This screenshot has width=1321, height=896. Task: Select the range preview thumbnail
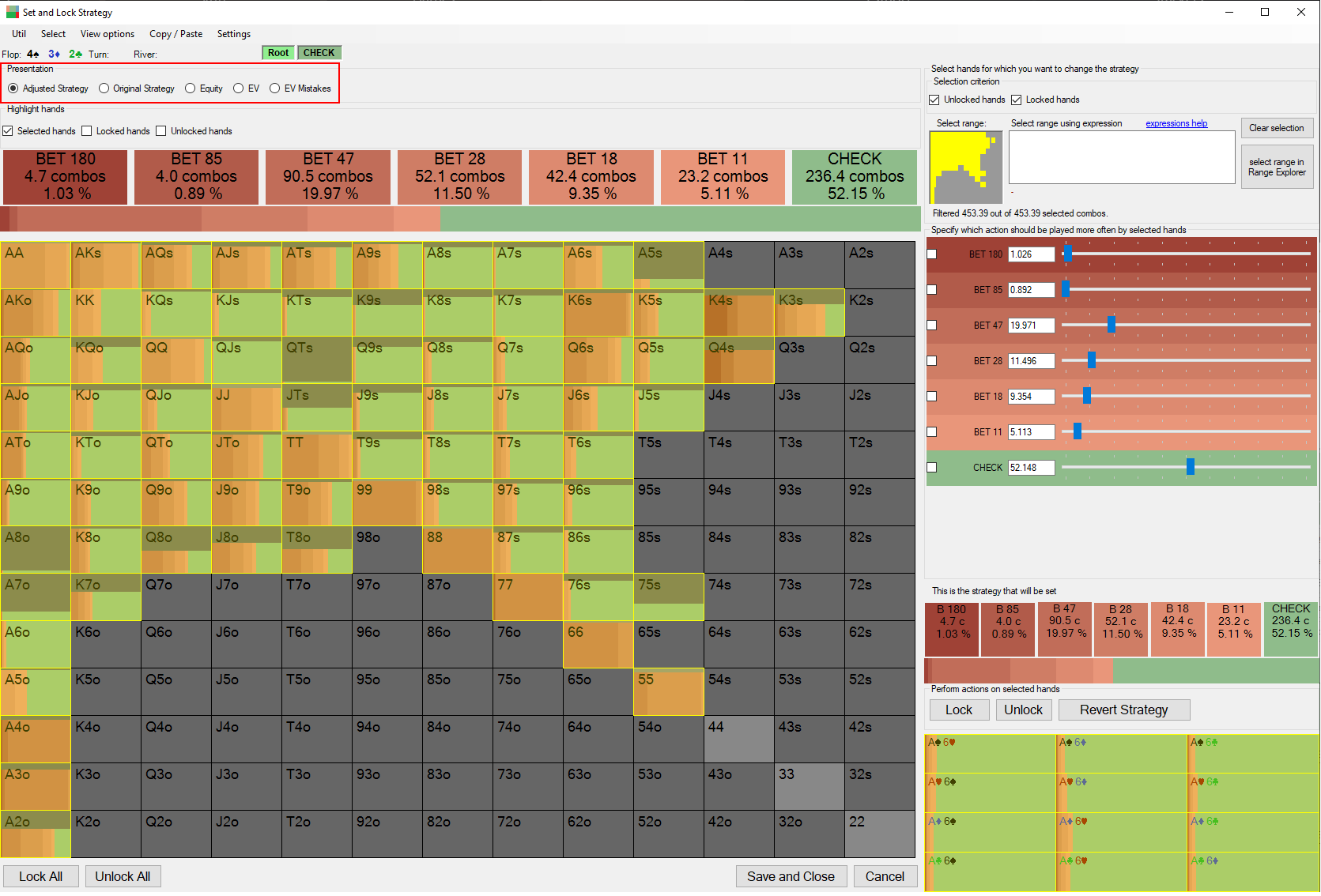click(965, 168)
